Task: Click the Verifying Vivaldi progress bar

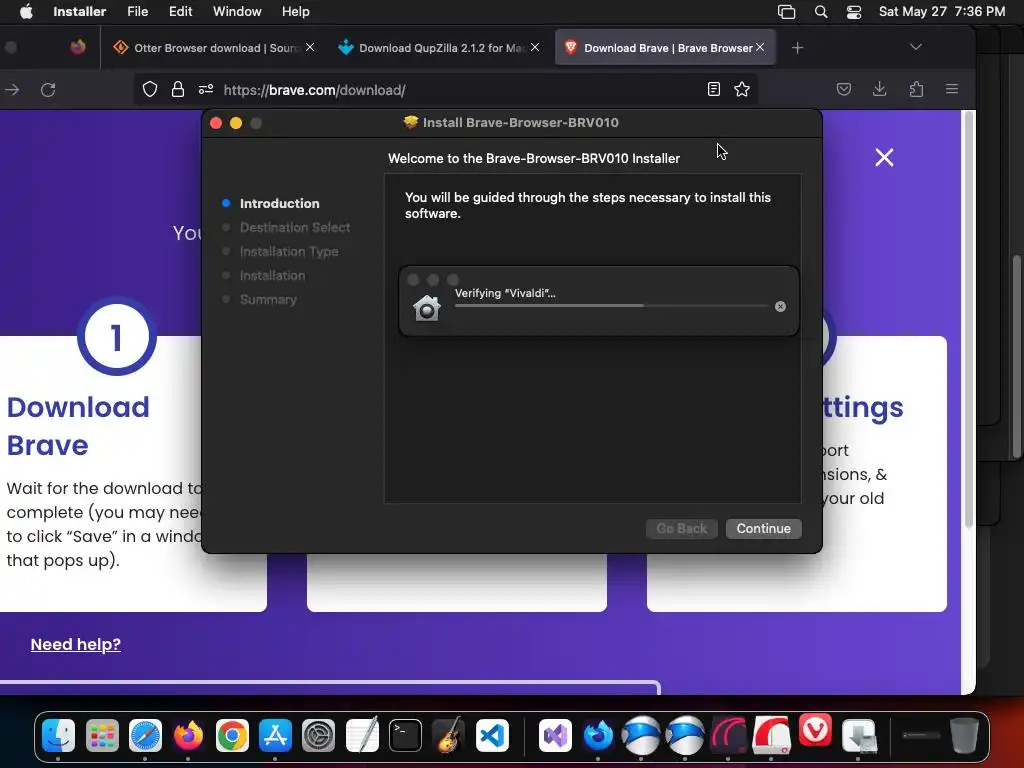Action: pos(611,306)
